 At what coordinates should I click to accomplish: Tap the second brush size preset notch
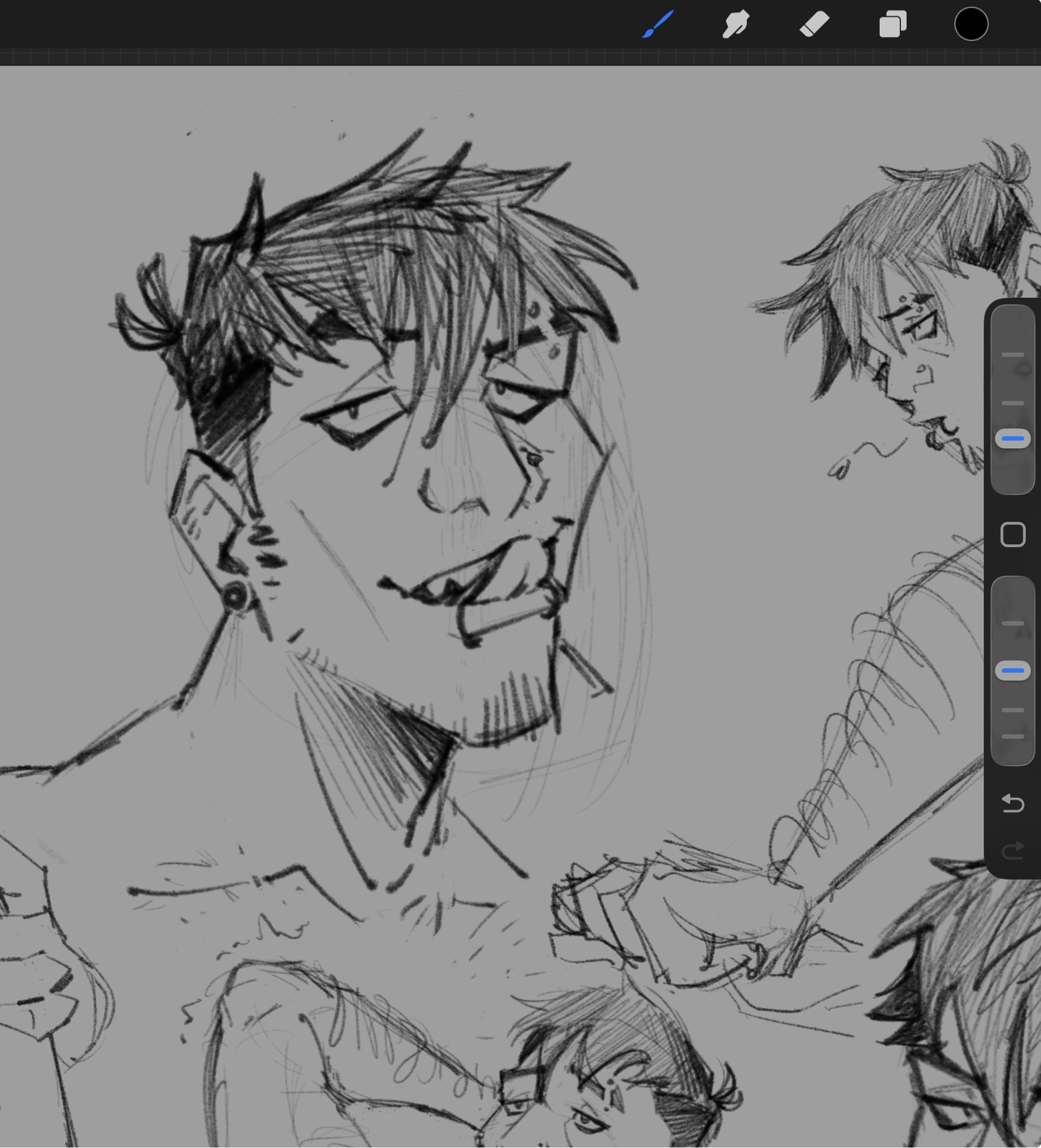click(x=1012, y=404)
